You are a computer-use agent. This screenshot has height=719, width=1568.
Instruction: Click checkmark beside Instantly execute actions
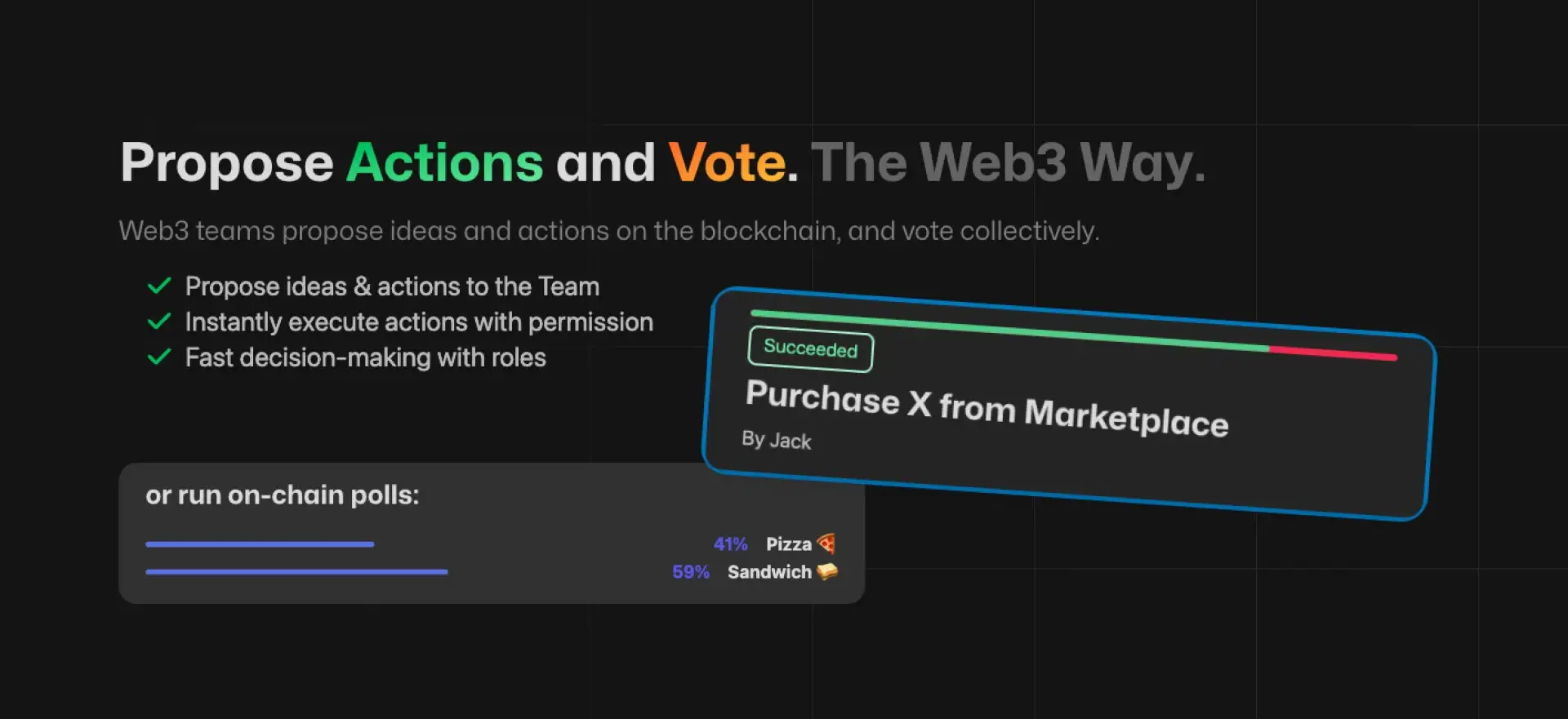158,322
